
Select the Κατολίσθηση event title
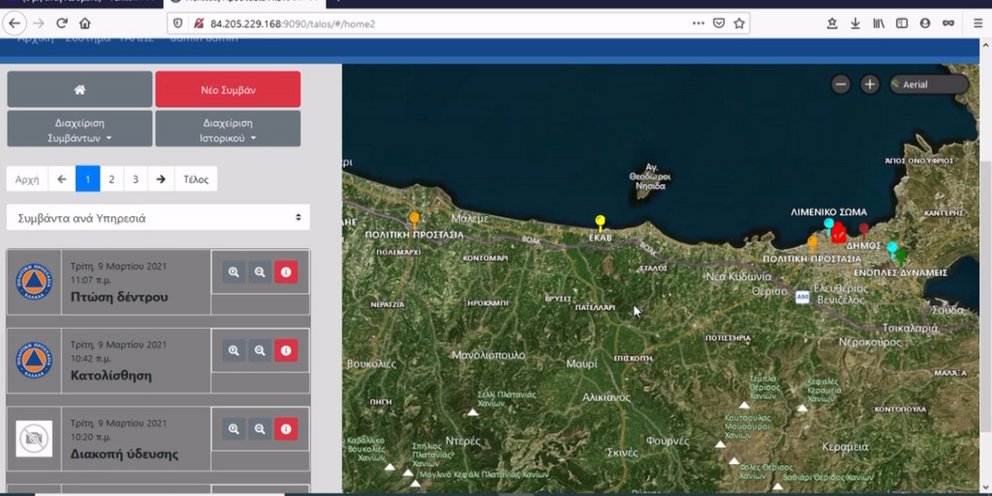(111, 375)
